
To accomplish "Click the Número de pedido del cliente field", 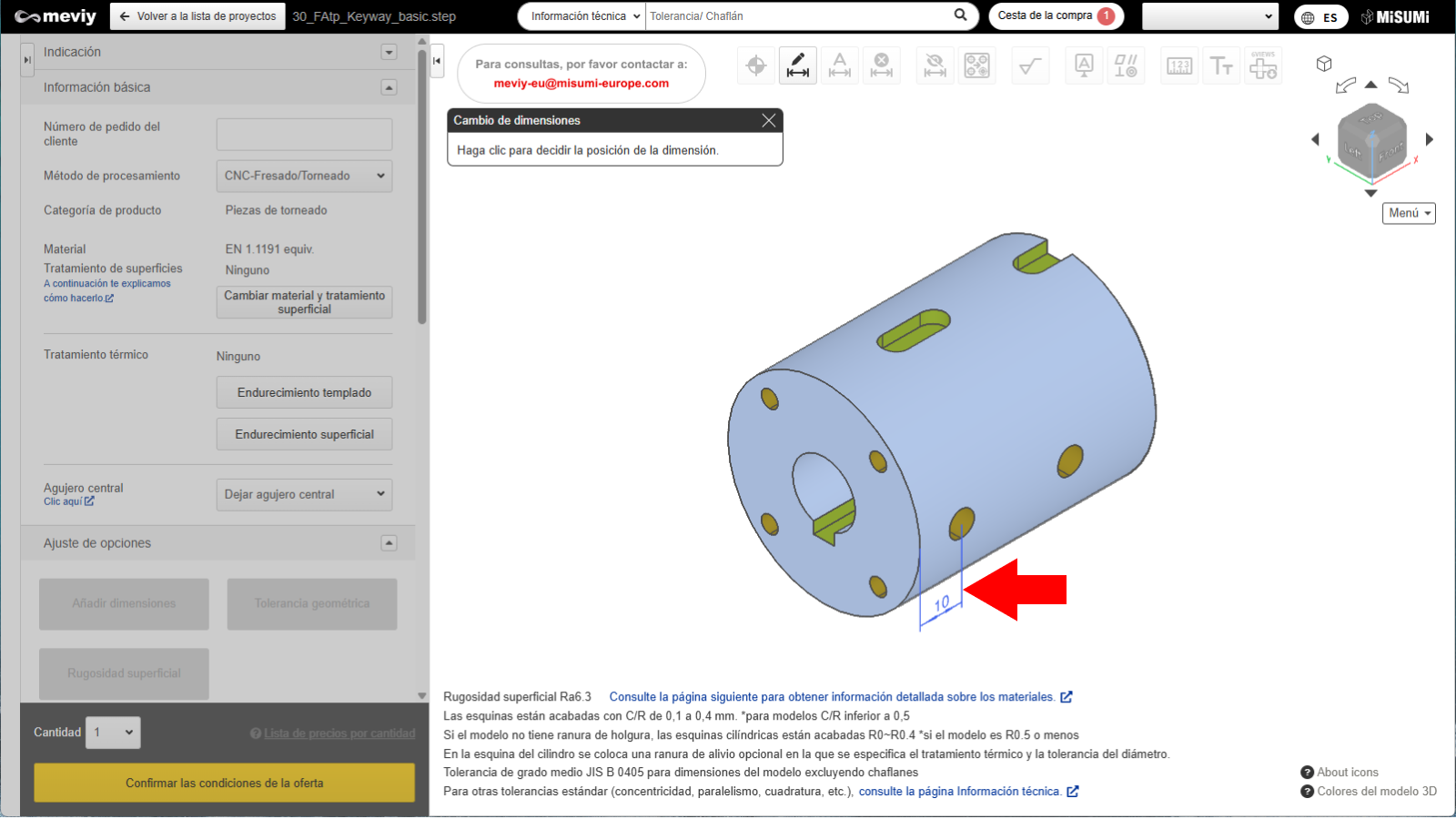I will point(304,134).
